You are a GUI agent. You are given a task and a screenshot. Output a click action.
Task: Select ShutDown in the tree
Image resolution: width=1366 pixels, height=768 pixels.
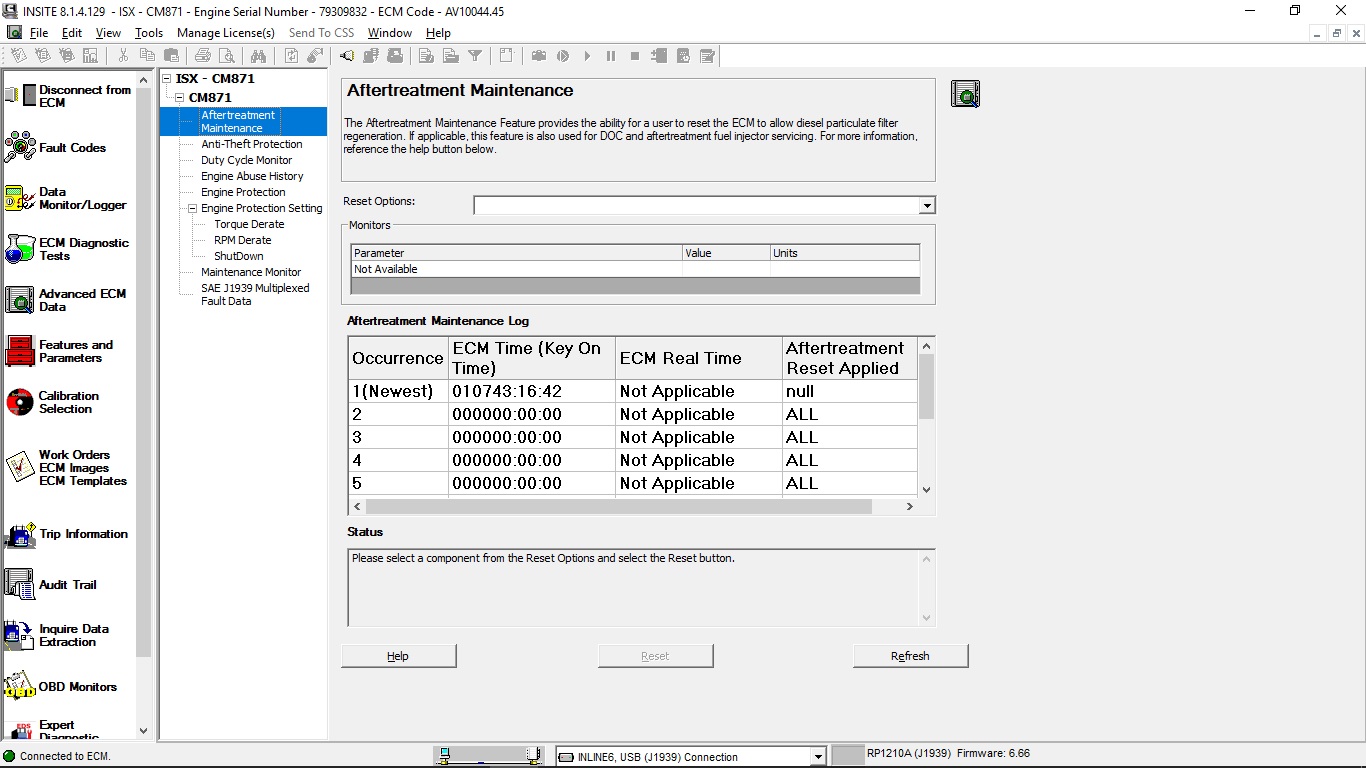[238, 256]
